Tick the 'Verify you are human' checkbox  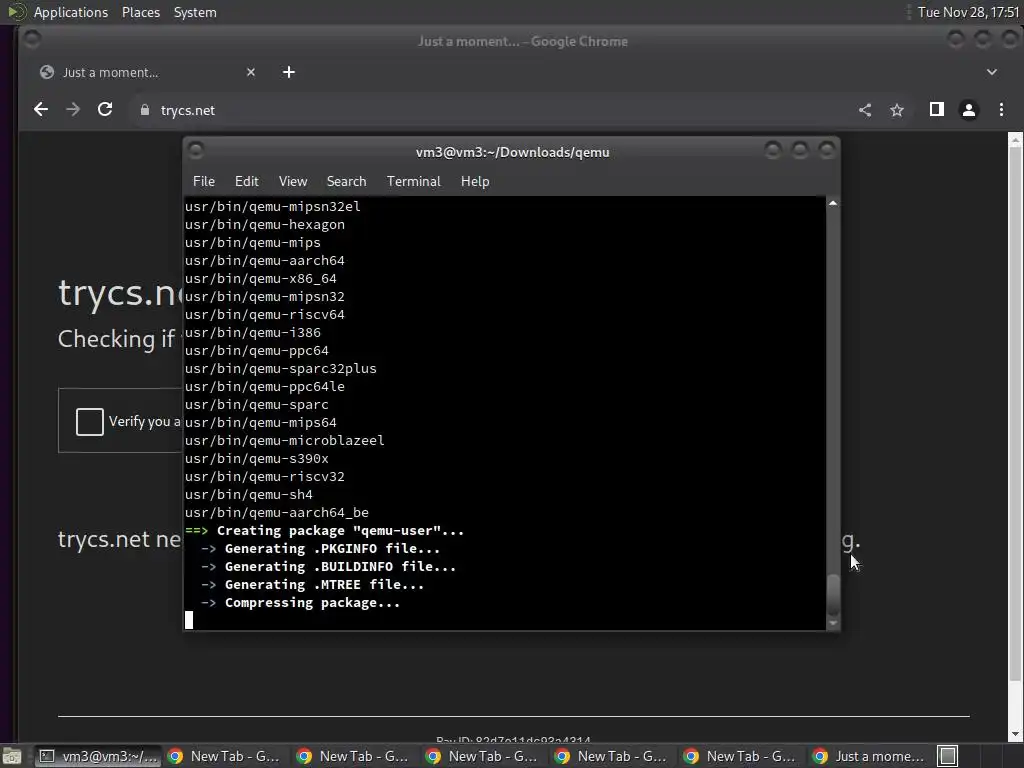pos(89,421)
